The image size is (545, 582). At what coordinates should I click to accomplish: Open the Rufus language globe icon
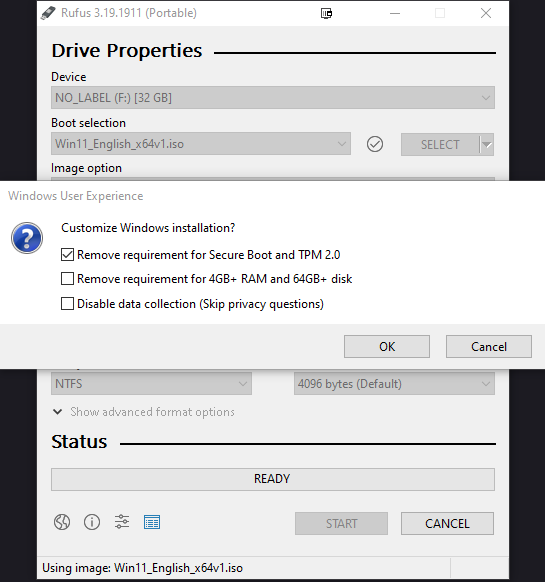pos(62,522)
